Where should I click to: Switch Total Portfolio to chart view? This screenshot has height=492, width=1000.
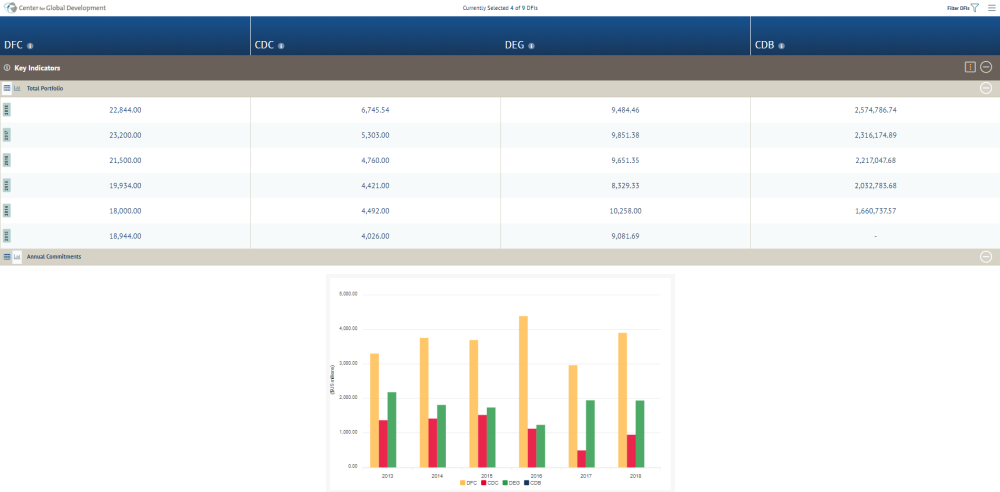pyautogui.click(x=17, y=88)
